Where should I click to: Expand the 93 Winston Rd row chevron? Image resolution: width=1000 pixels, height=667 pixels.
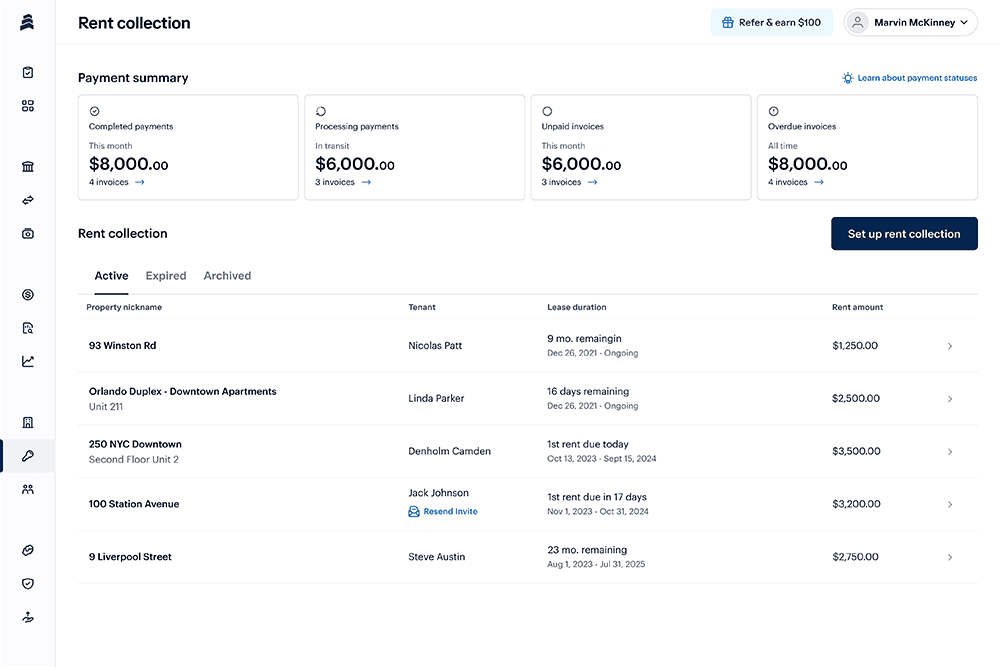coord(950,345)
